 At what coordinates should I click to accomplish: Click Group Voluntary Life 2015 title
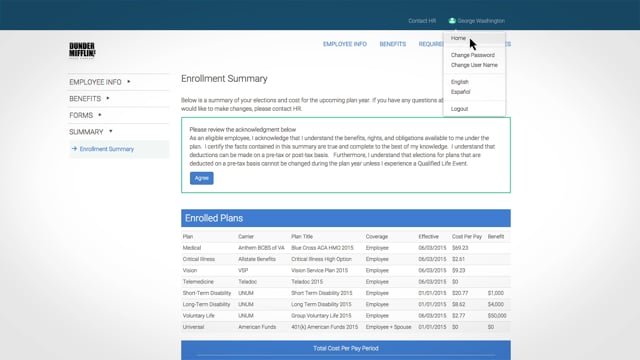coord(321,316)
